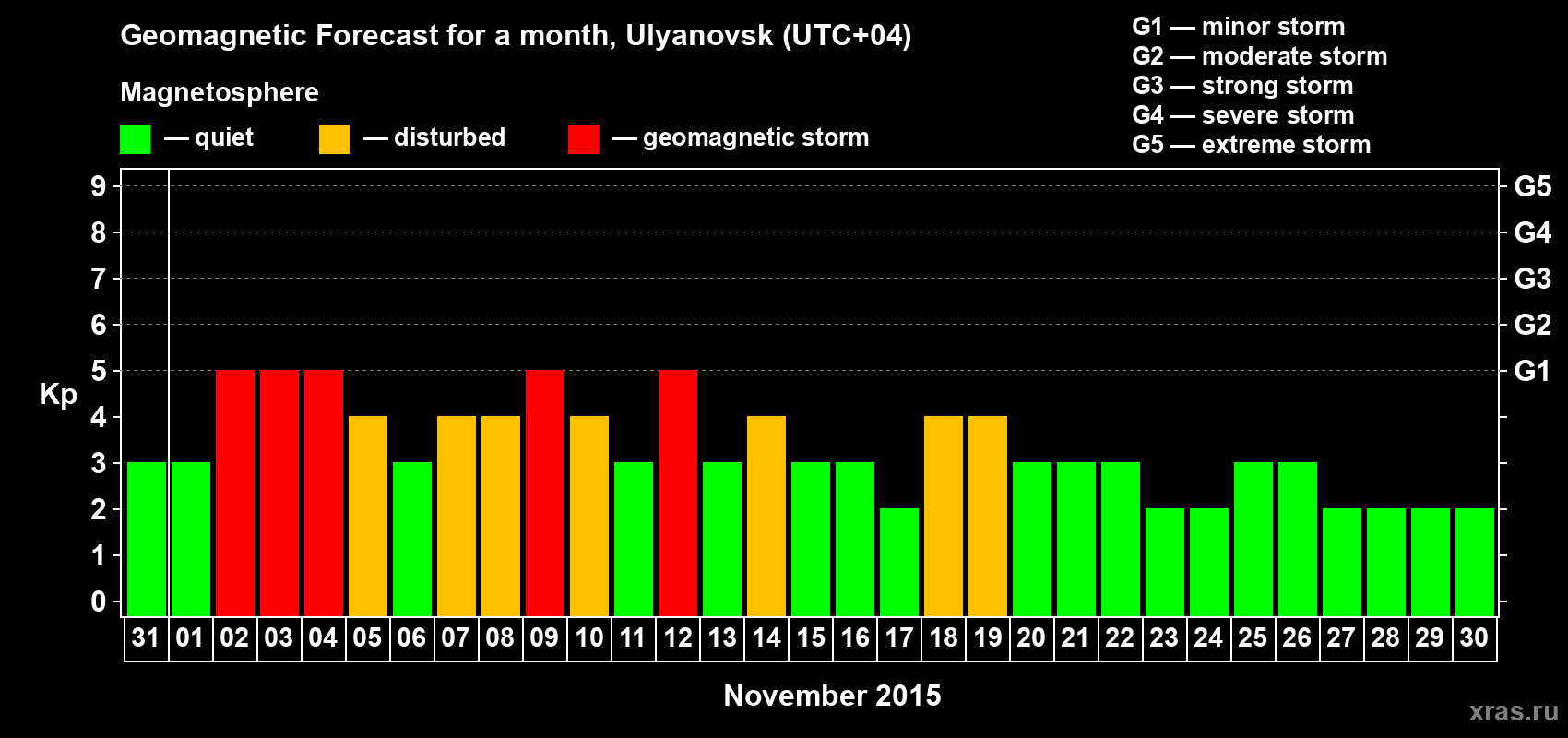Click the Kp axis title
1568x738 pixels.
[x=58, y=395]
